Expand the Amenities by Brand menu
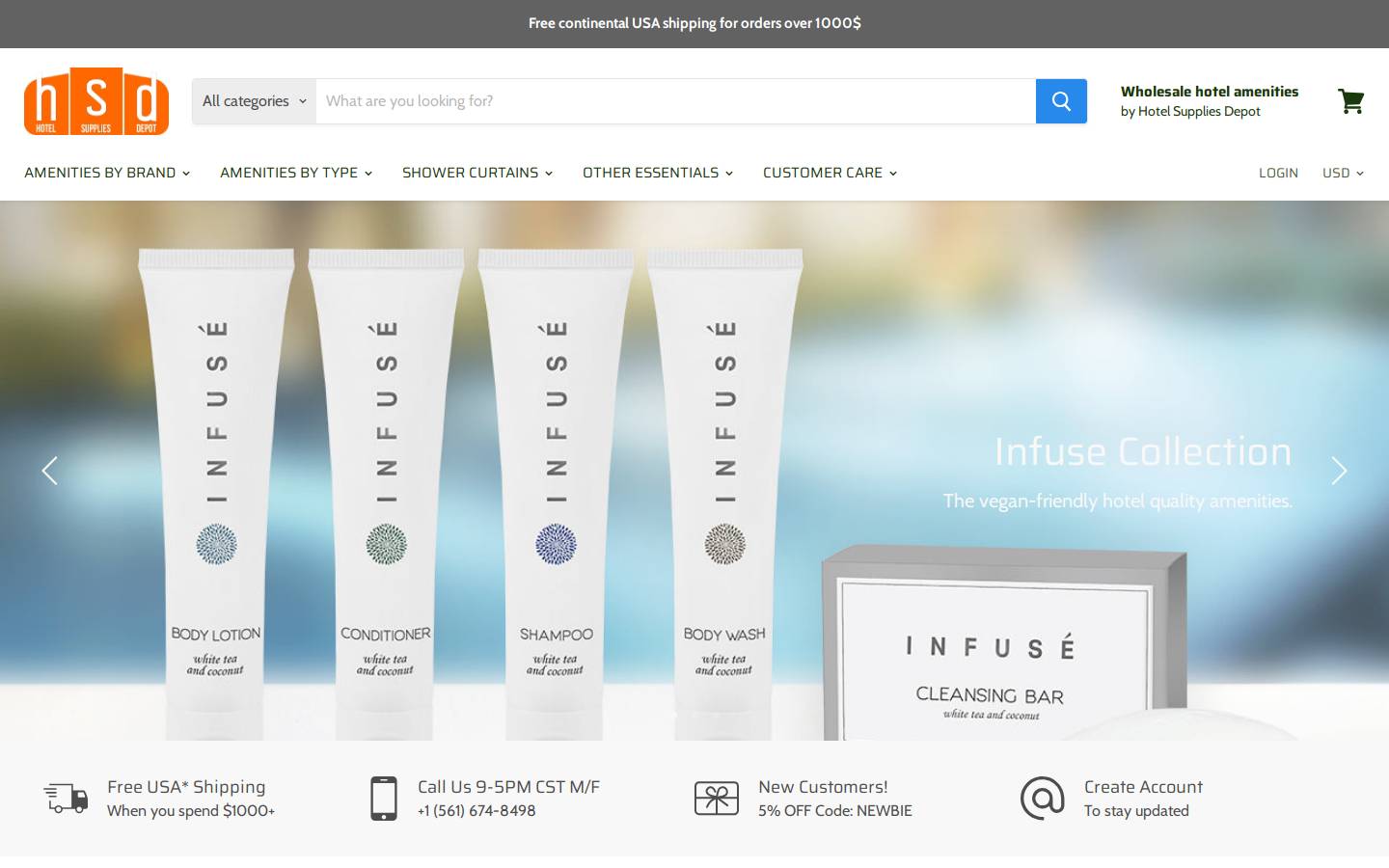The height and width of the screenshot is (868, 1389). tap(107, 173)
